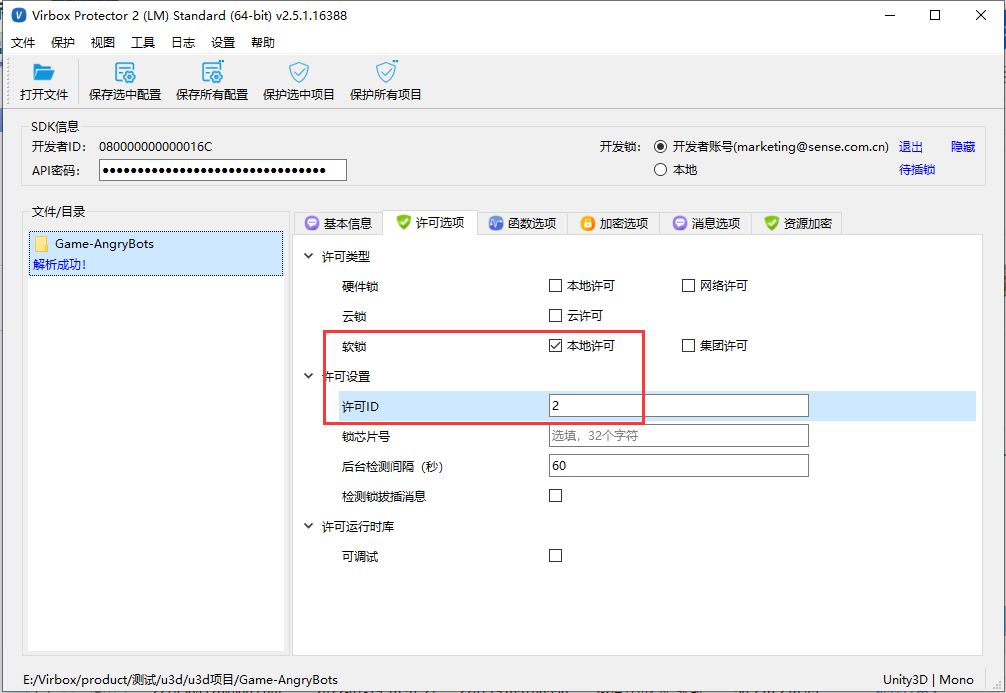Collapse the 许可设置 section
The image size is (1006, 693).
pyautogui.click(x=309, y=376)
